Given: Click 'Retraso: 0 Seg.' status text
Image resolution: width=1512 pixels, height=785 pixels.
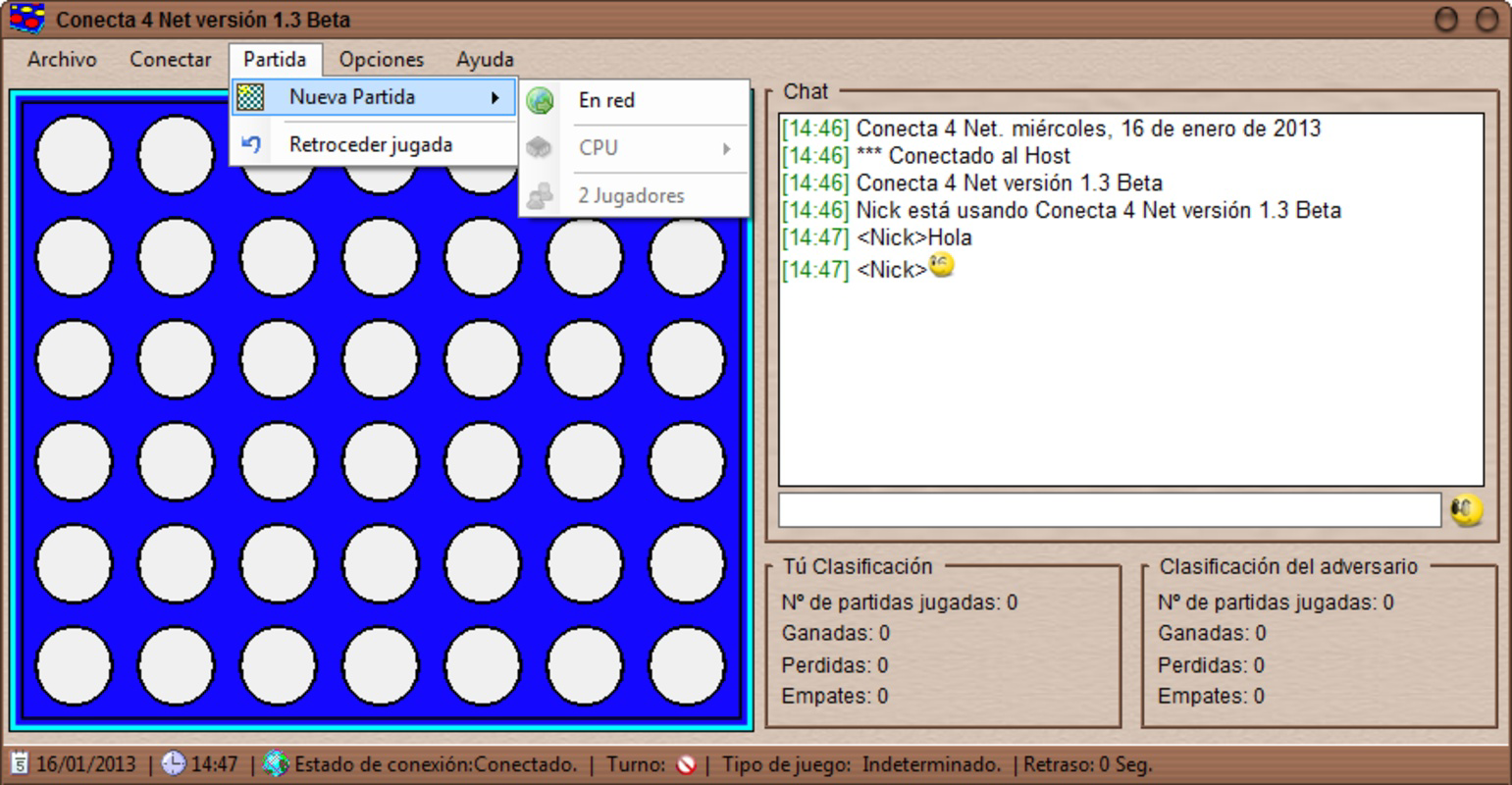Looking at the screenshot, I should [1087, 764].
